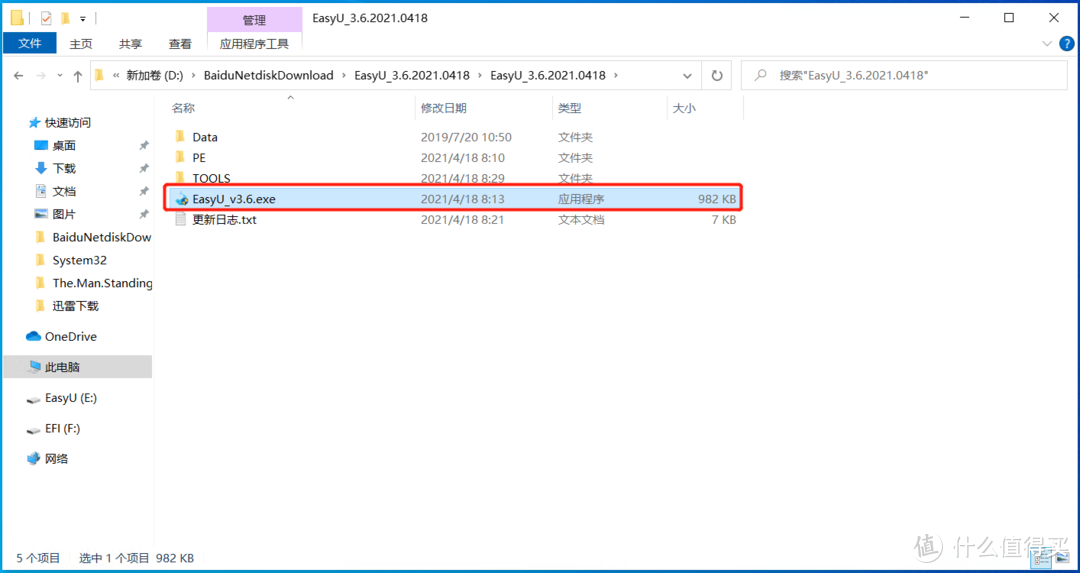Open the 文件 (File) menu tab
Viewport: 1080px width, 573px height.
coord(30,43)
